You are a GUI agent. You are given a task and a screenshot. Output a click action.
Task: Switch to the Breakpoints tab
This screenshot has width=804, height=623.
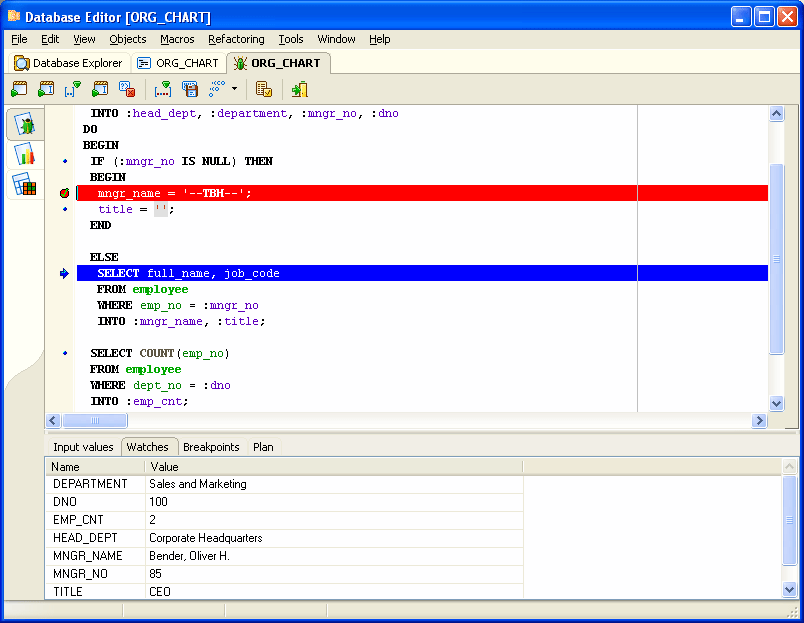pos(211,447)
